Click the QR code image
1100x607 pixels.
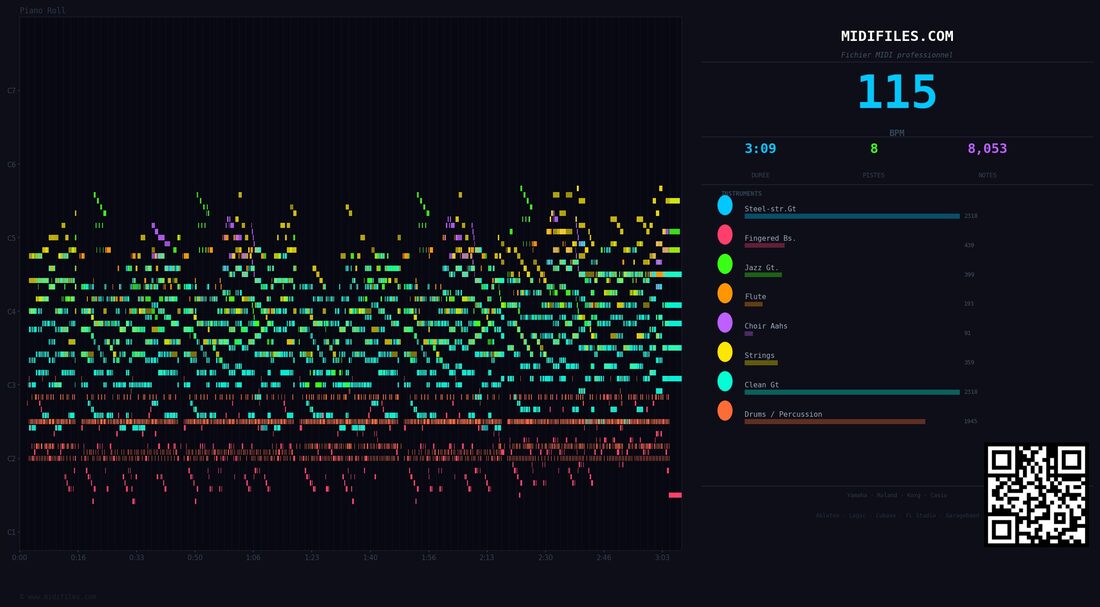(x=1036, y=495)
